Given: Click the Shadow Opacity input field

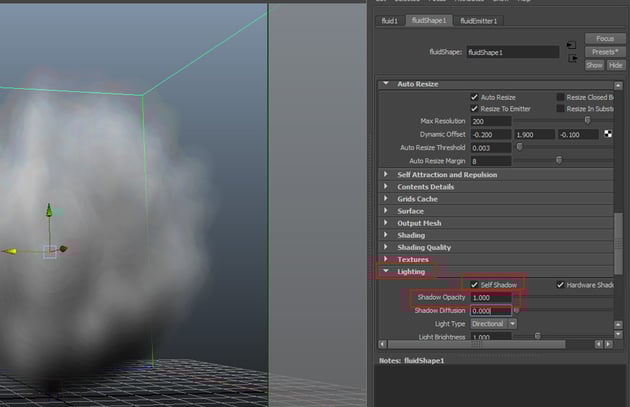Looking at the screenshot, I should [490, 298].
